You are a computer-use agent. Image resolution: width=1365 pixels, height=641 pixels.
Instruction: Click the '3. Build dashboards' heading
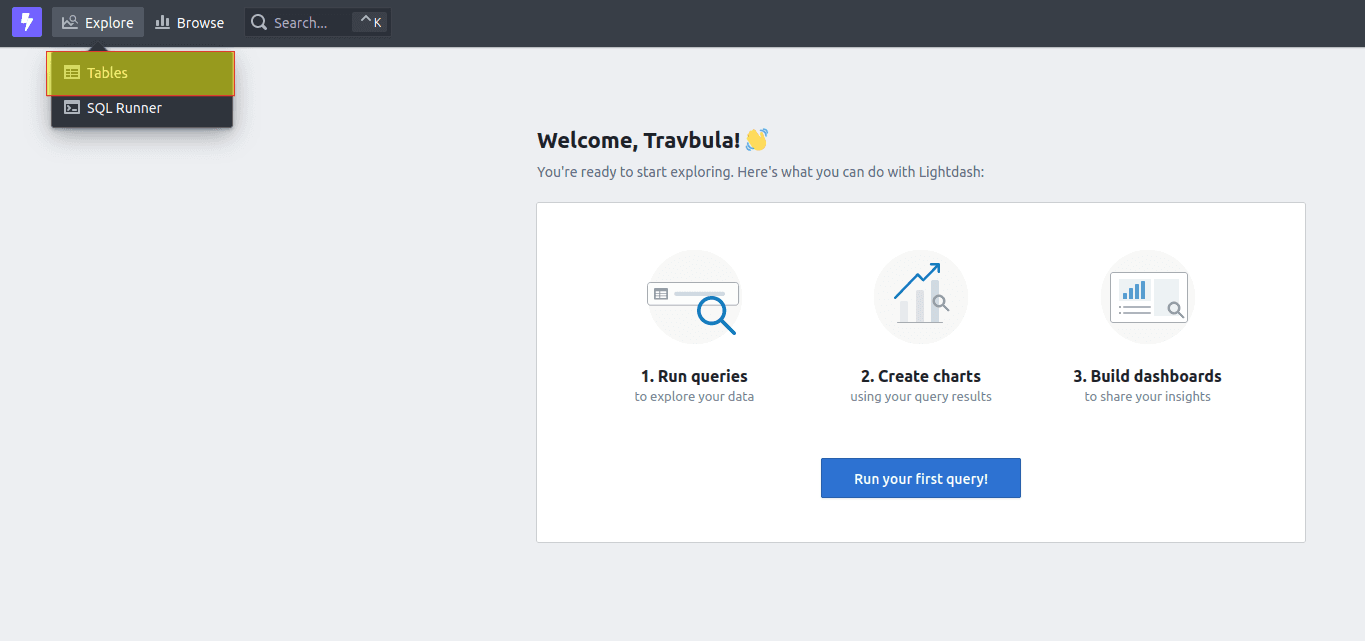(1148, 376)
